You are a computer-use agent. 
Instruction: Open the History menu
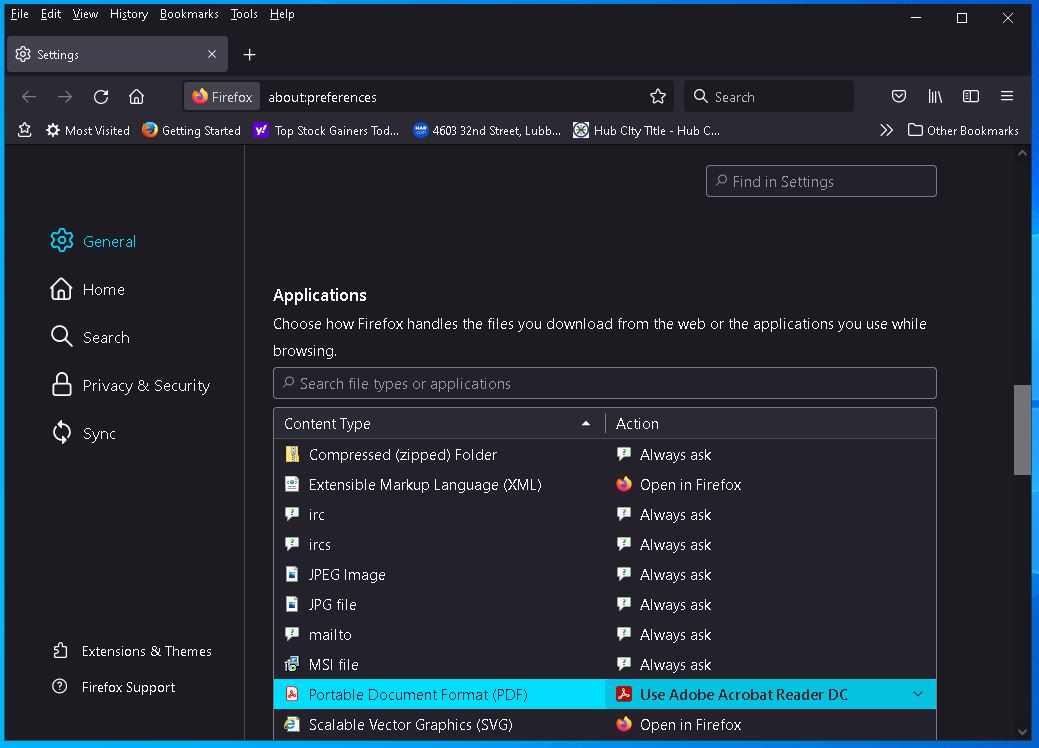click(128, 14)
